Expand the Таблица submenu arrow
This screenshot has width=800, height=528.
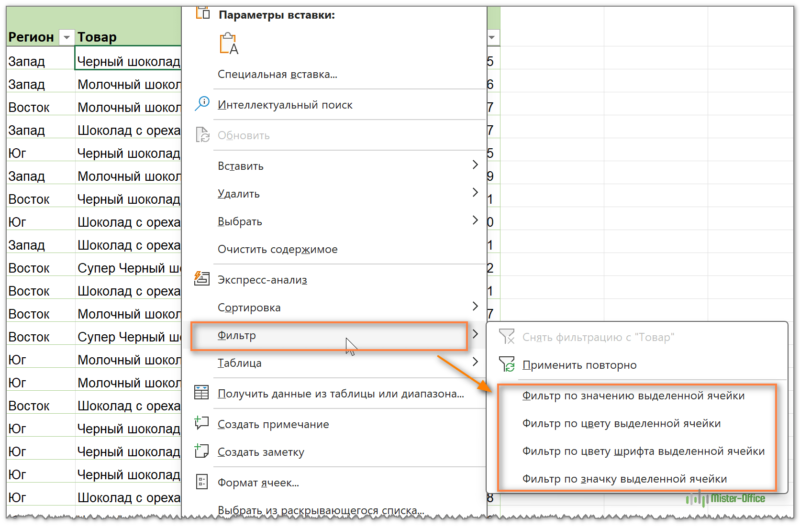(x=475, y=363)
